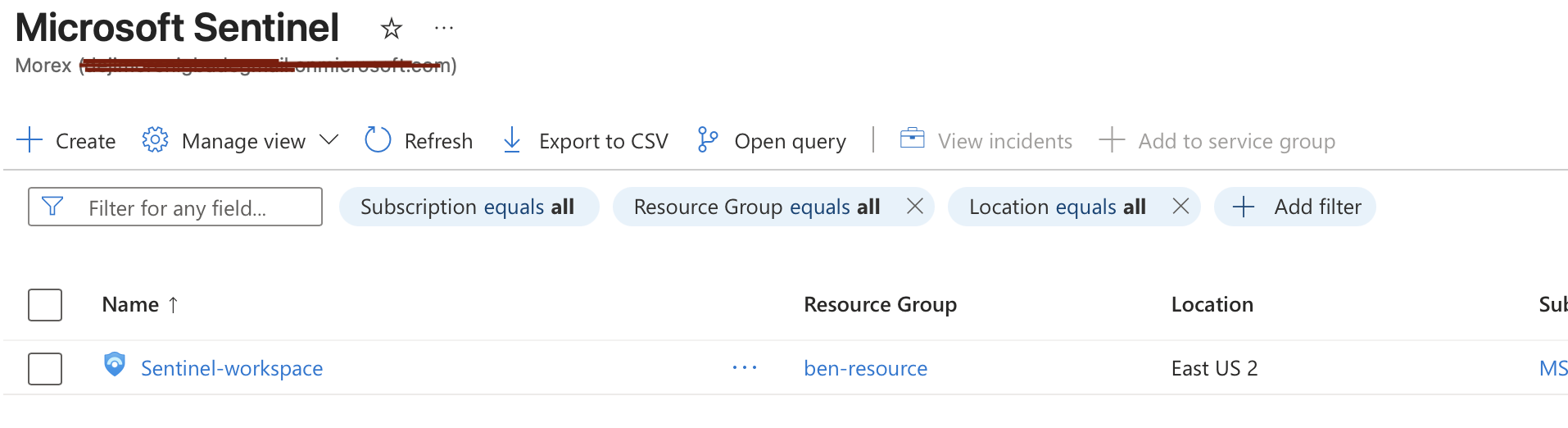Click the View incidents briefcase icon
The height and width of the screenshot is (428, 1568).
click(912, 139)
